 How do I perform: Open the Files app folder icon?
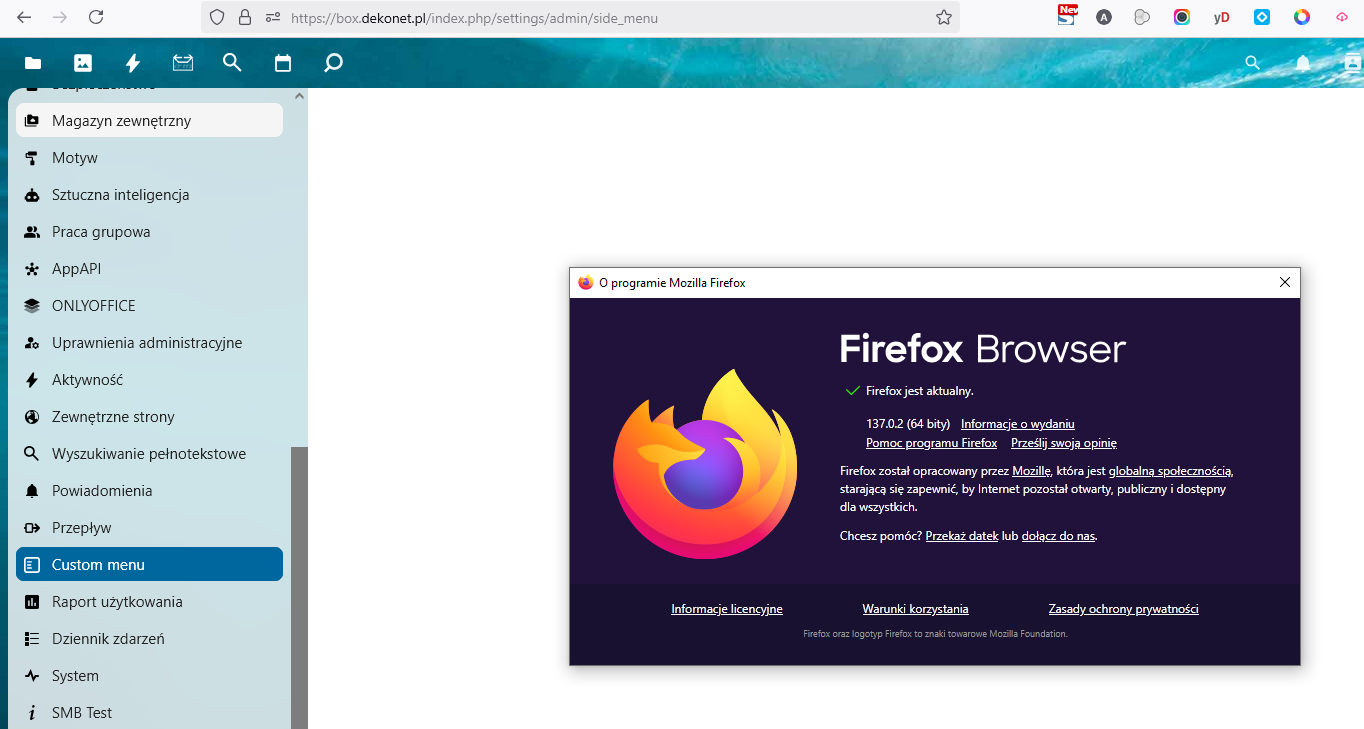[x=33, y=63]
